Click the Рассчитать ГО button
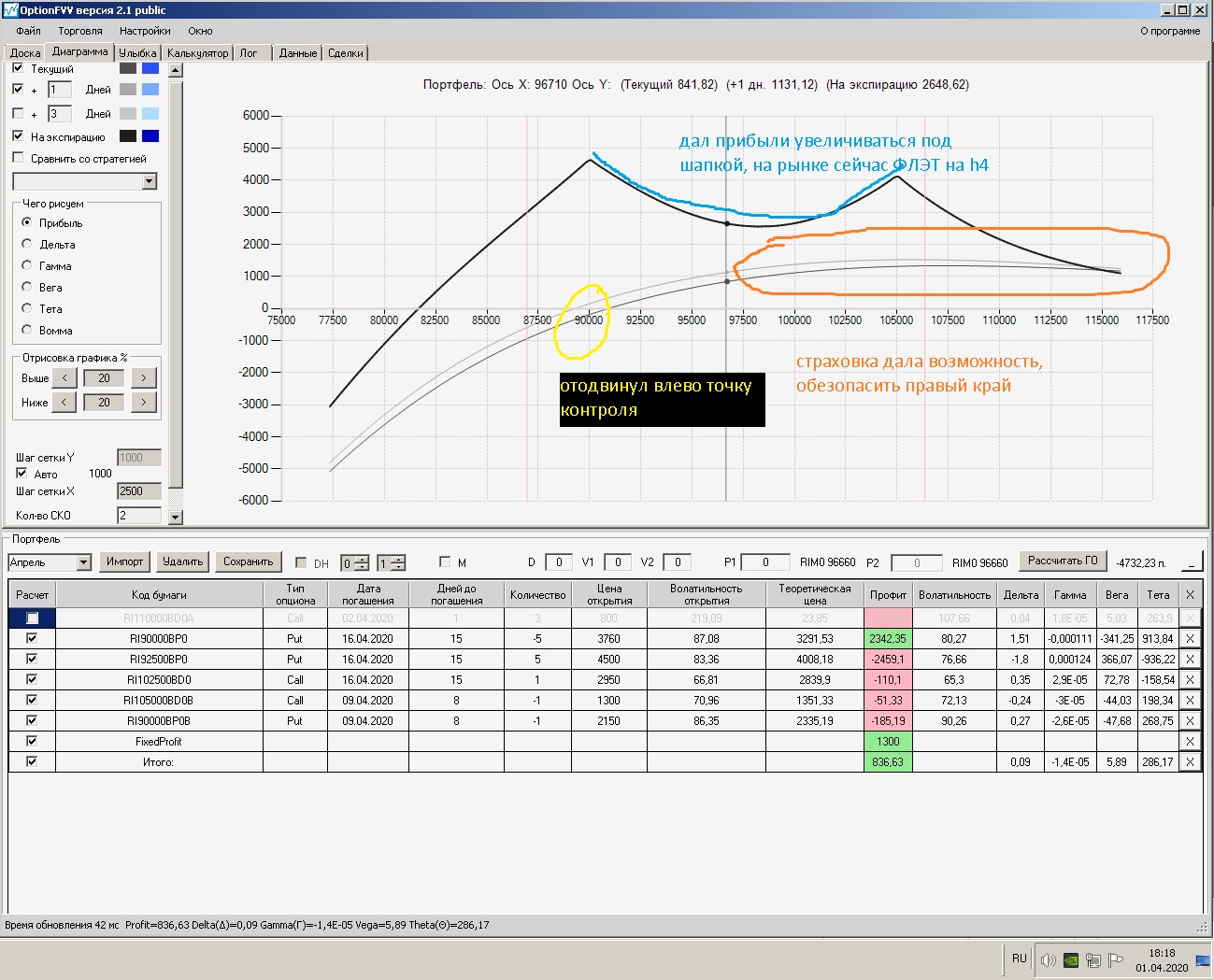This screenshot has width=1214, height=980. coord(1063,561)
